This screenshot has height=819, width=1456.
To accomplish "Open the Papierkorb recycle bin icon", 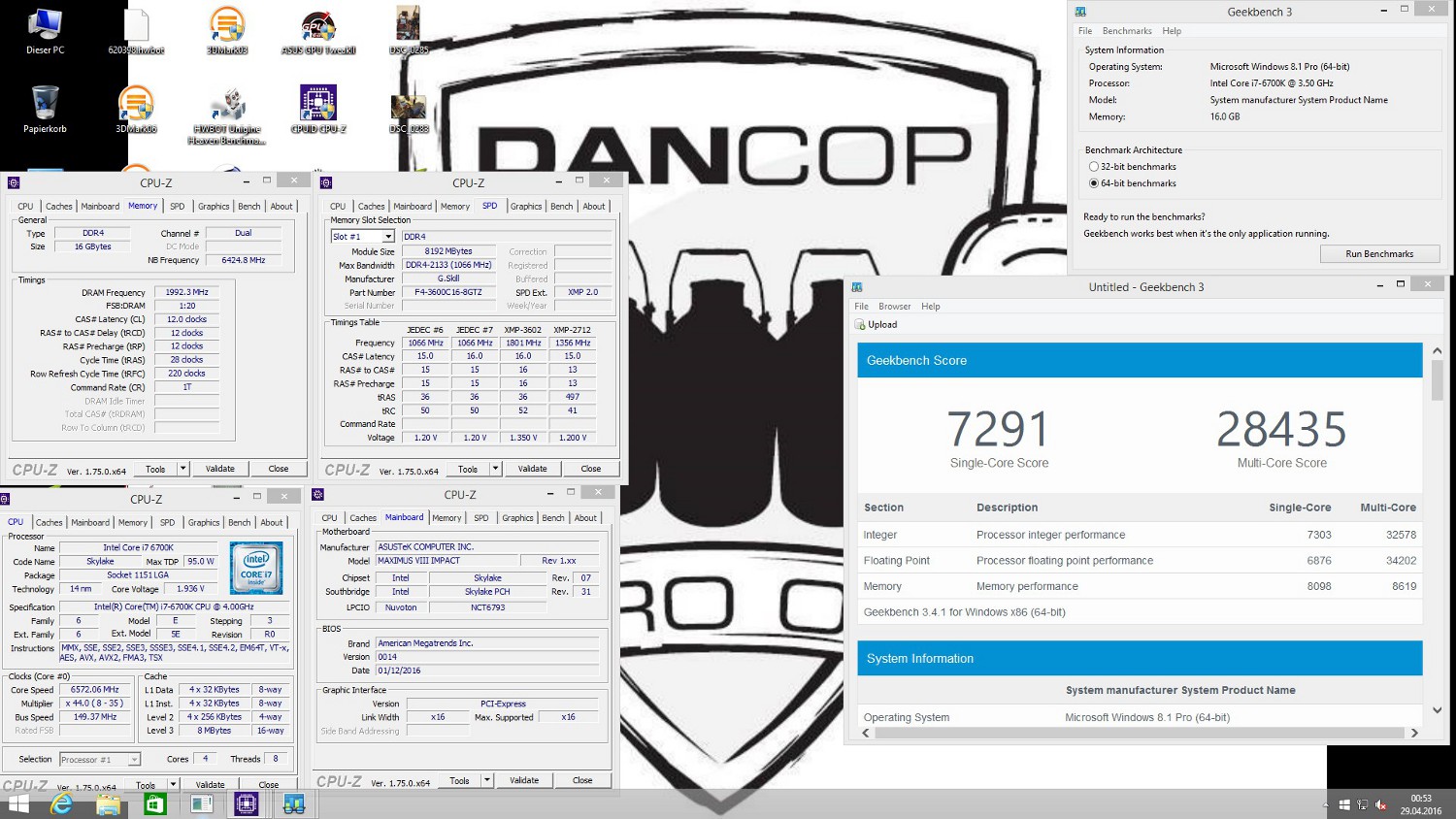I will click(45, 108).
